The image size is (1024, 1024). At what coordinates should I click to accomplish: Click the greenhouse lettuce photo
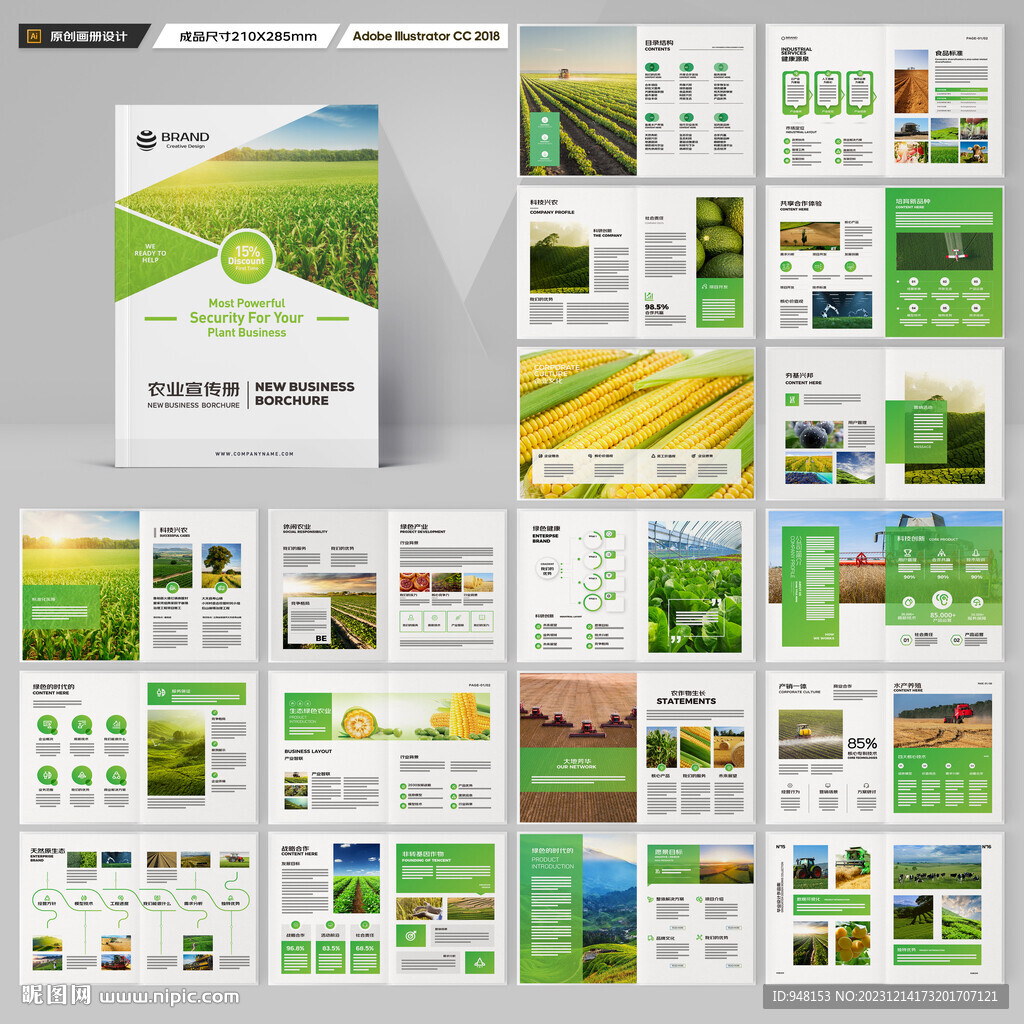[x=695, y=587]
